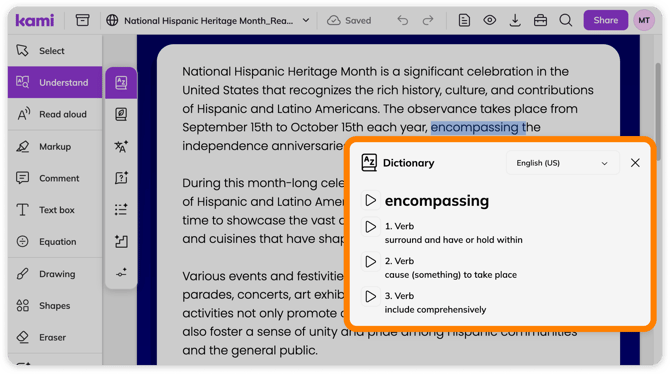
Task: Pick the Markup tool
Action: pos(55,146)
